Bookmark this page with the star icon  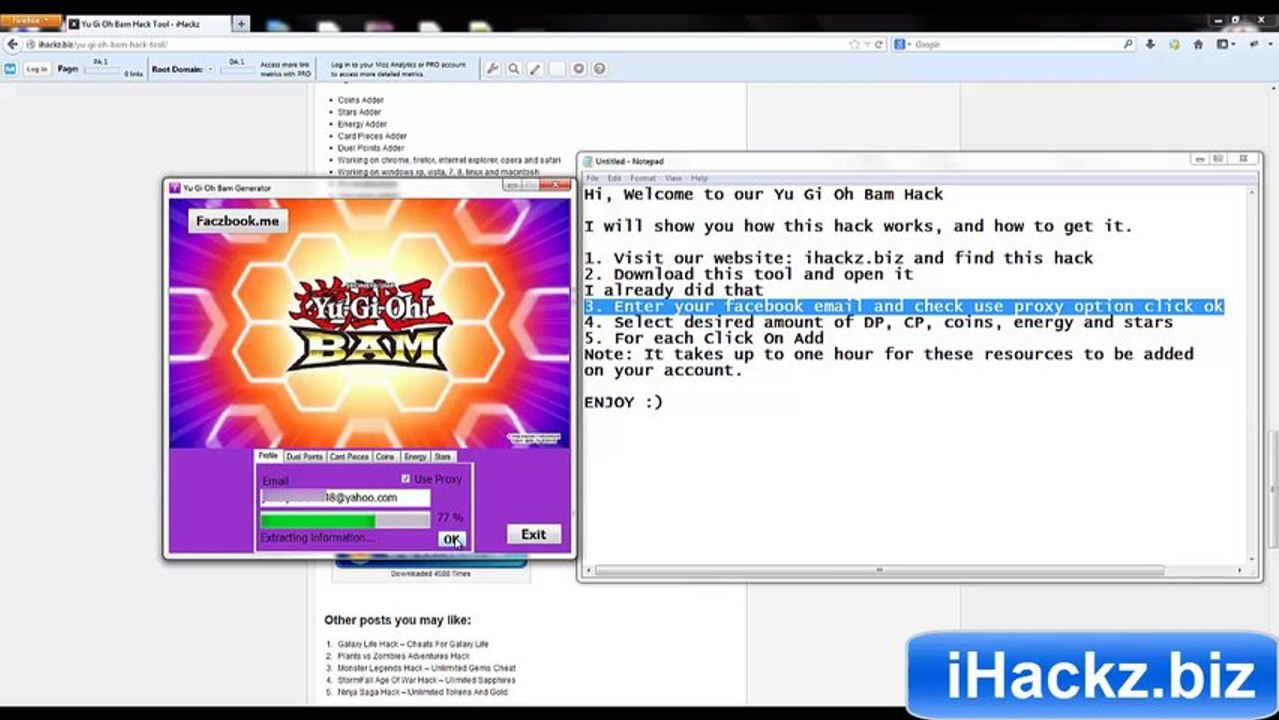point(854,45)
